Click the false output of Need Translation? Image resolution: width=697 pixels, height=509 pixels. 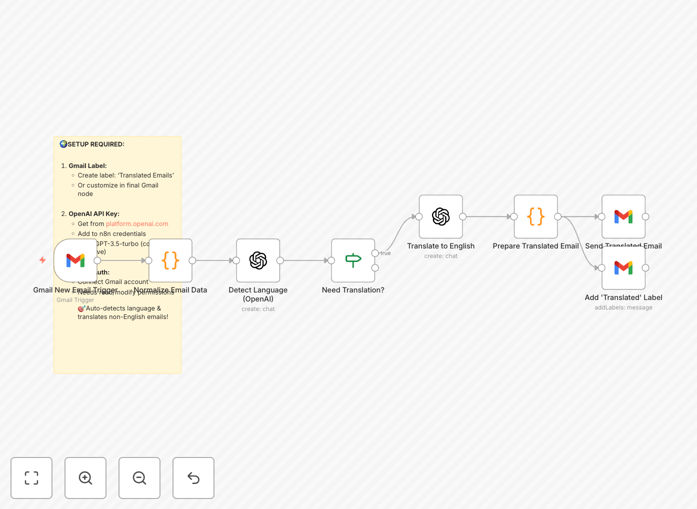(375, 268)
